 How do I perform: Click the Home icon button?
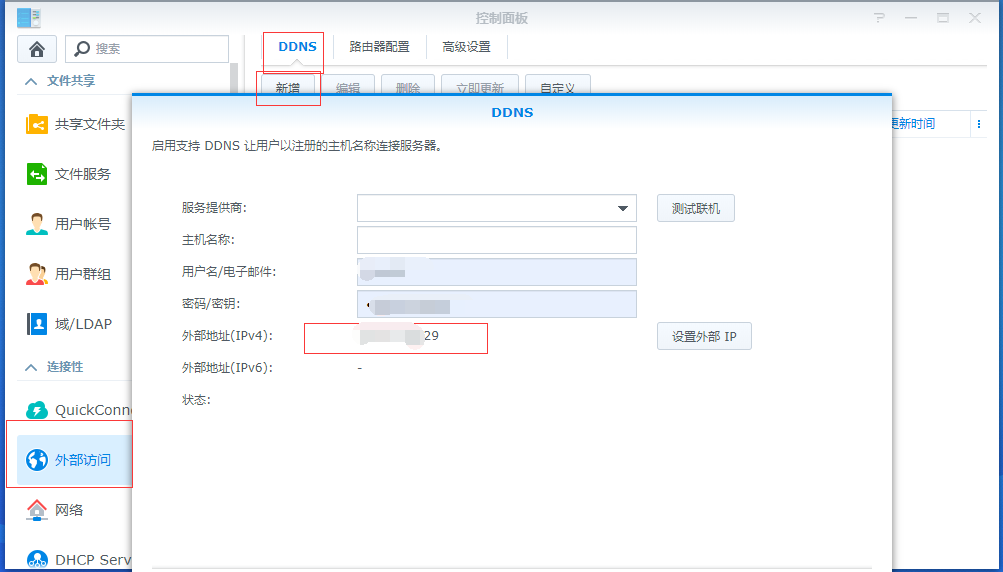tap(37, 49)
